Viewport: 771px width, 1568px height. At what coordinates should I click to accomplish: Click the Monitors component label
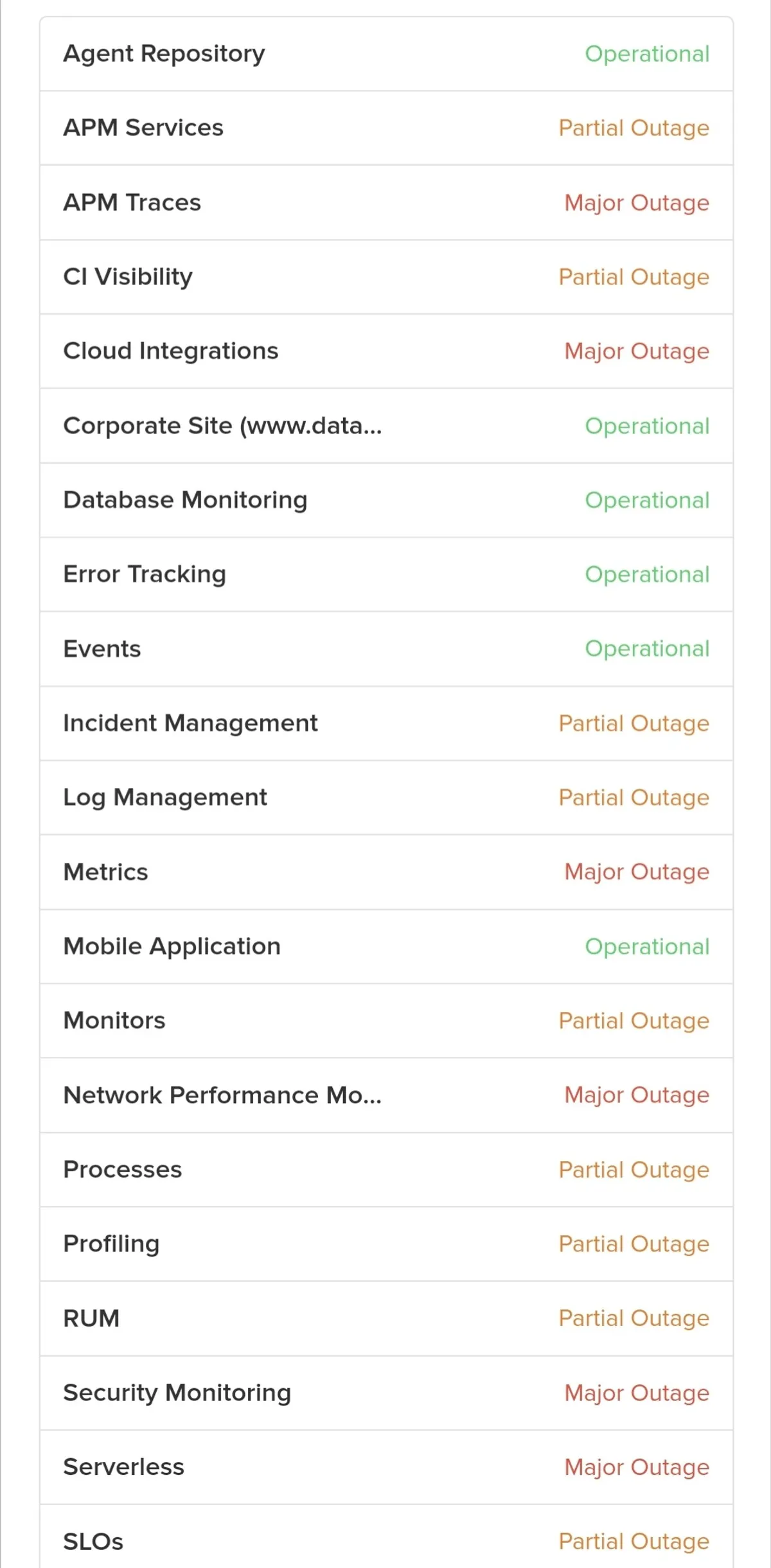pos(114,1020)
